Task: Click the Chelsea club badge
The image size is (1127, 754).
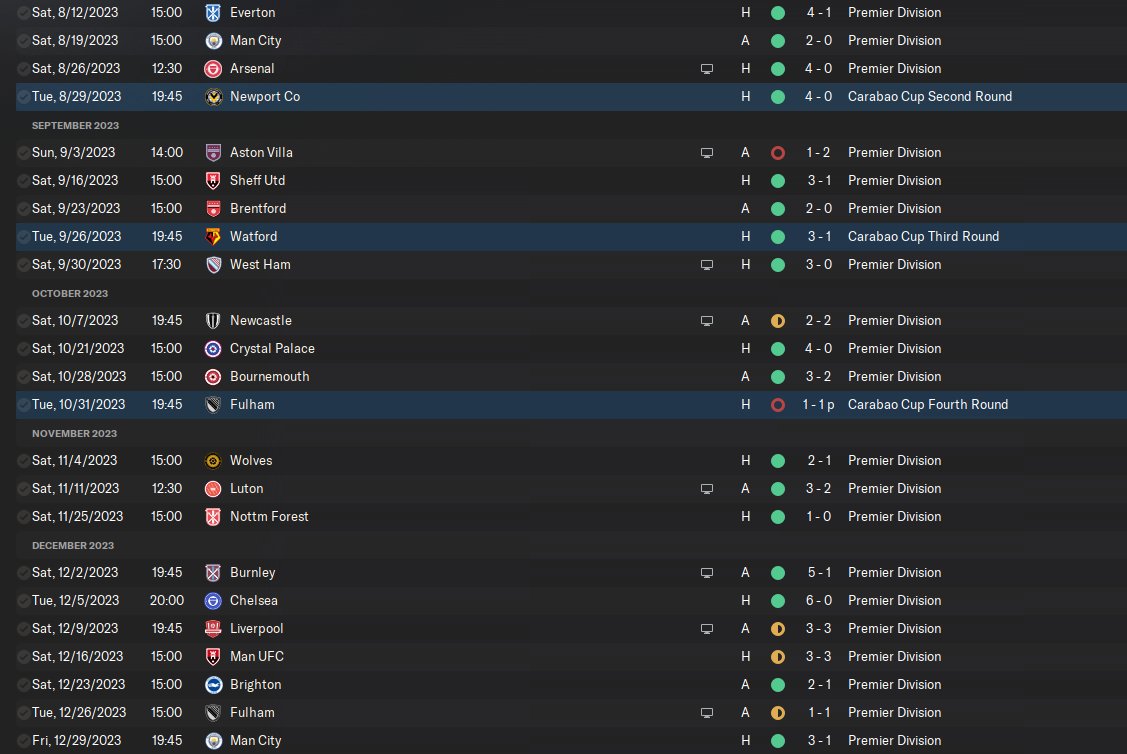Action: (212, 601)
